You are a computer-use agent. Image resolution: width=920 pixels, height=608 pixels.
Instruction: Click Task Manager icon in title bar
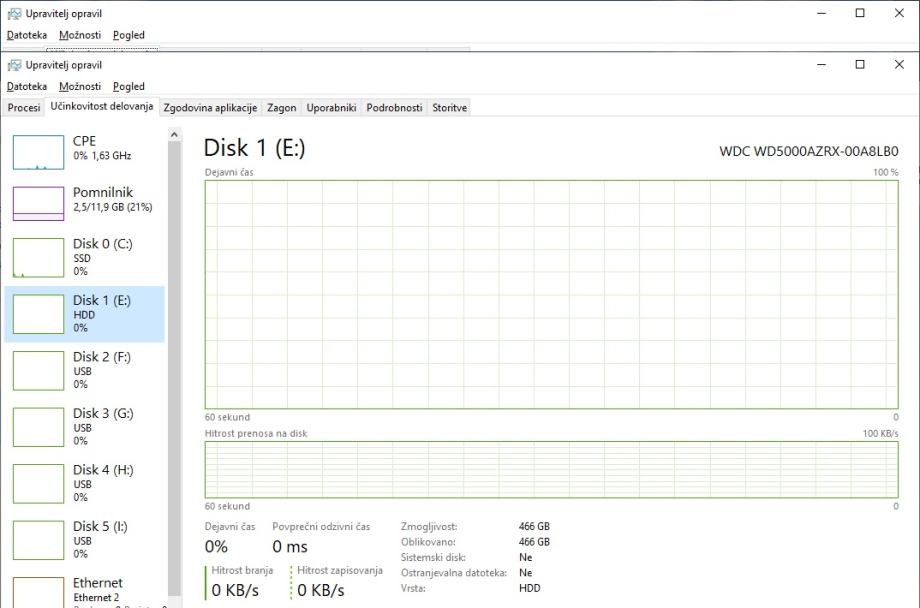coord(14,65)
